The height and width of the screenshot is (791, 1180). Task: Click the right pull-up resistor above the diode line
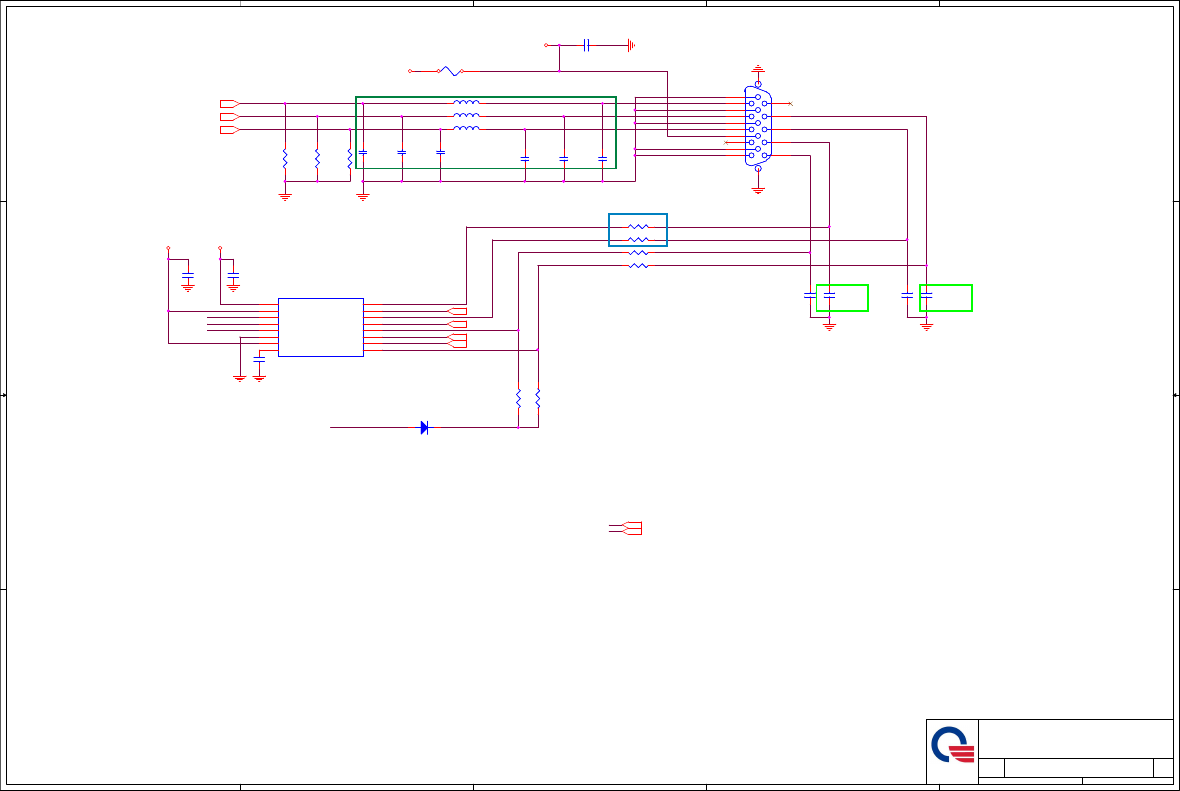point(538,399)
